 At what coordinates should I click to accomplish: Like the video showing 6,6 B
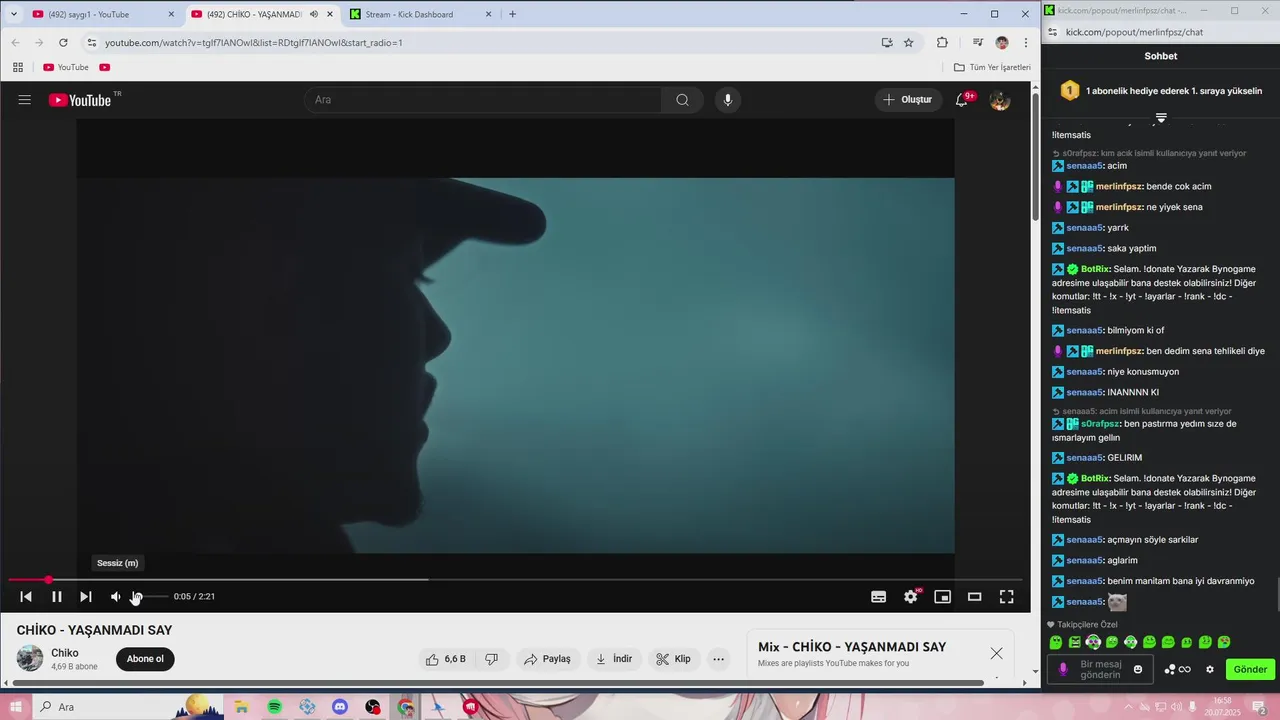point(446,659)
